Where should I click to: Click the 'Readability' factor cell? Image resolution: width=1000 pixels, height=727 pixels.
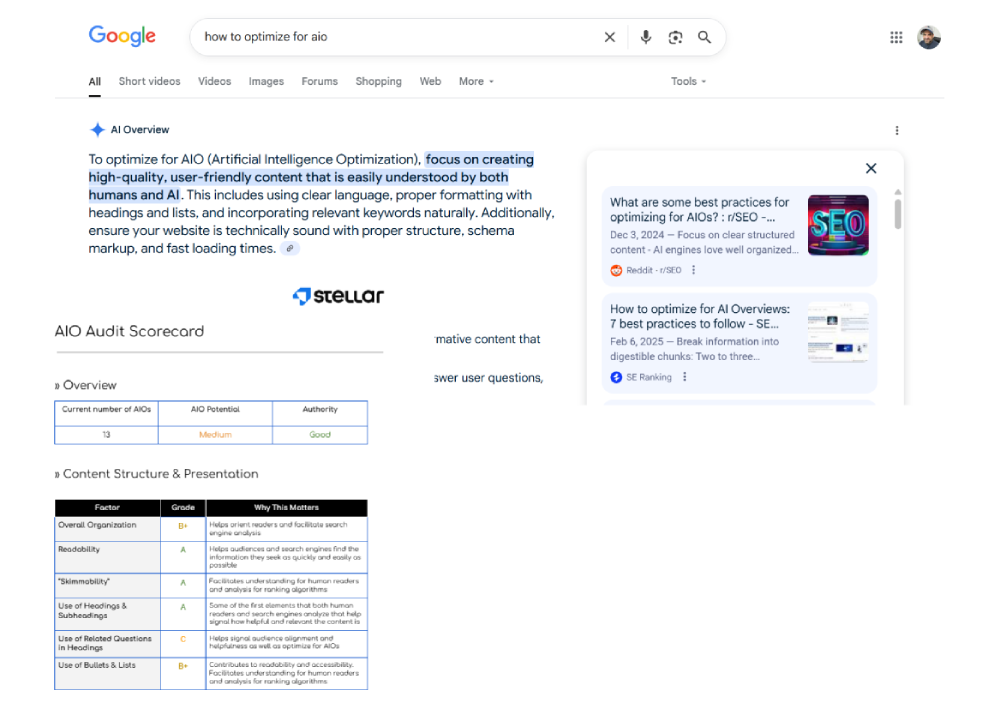pos(107,557)
